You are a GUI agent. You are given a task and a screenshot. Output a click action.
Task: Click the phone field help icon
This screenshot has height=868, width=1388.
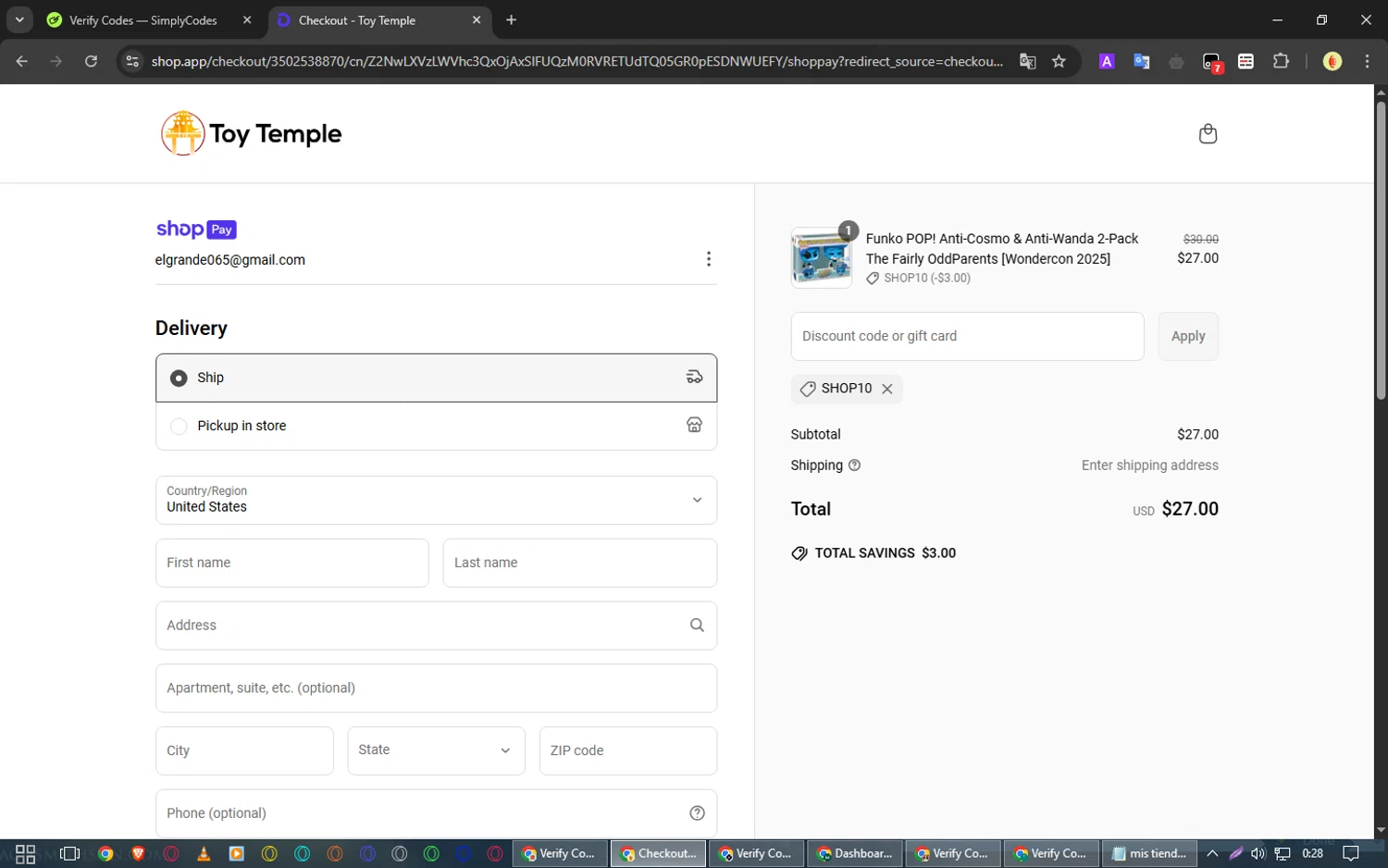pos(697,813)
